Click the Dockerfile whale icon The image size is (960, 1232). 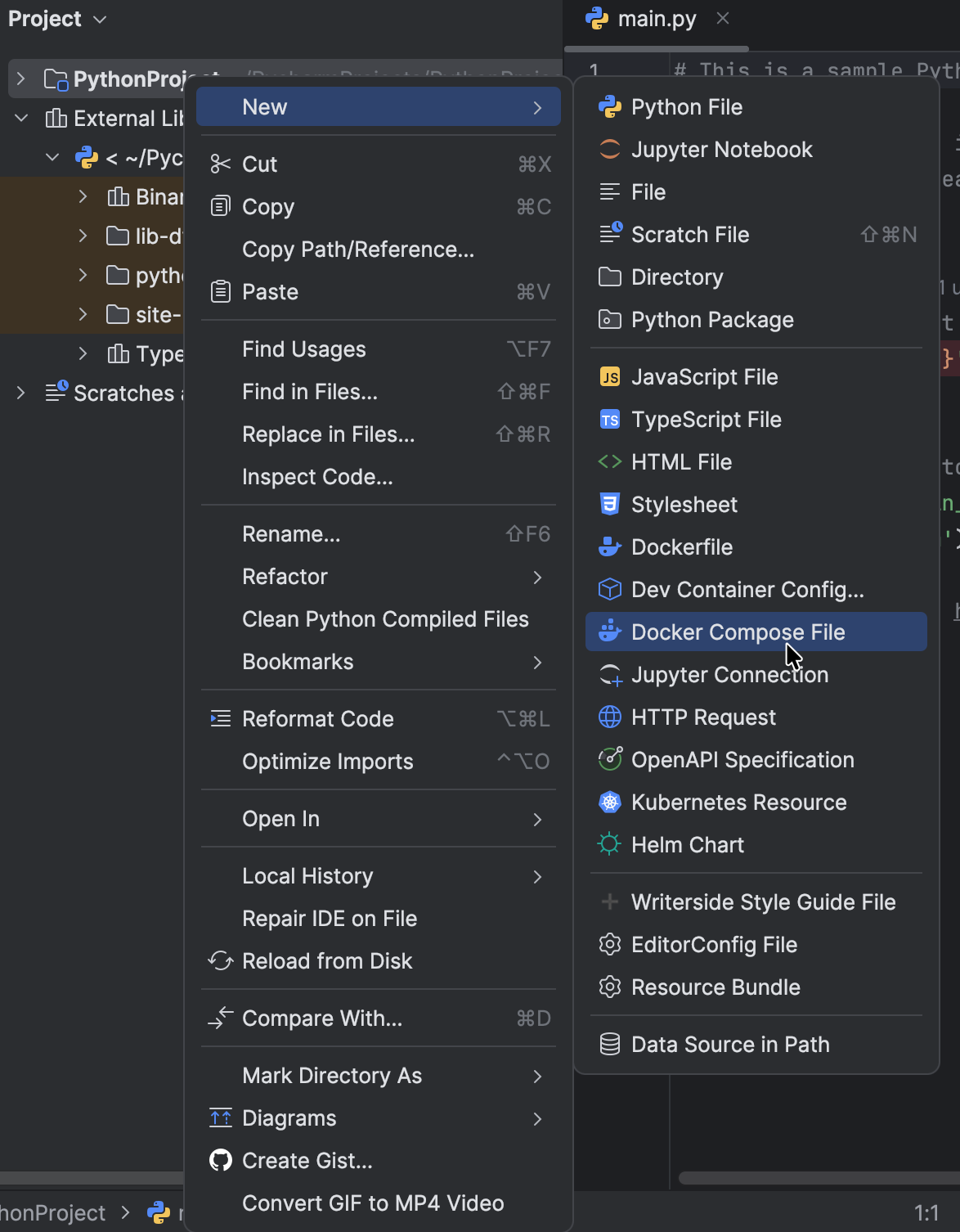pos(610,547)
